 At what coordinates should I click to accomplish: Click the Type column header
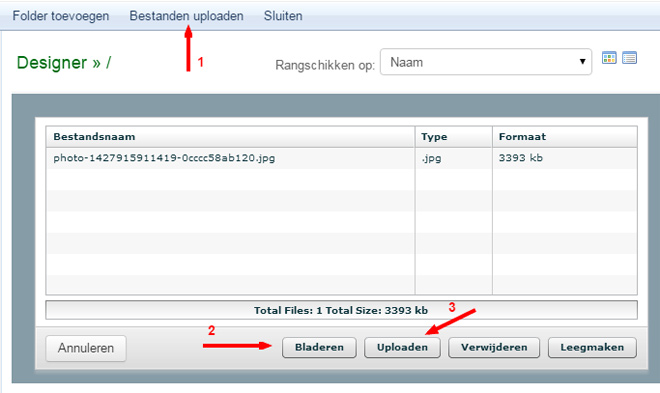[454, 137]
